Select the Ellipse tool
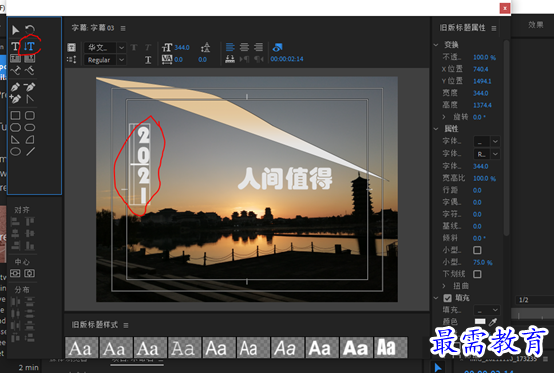The image size is (554, 373). (15, 152)
